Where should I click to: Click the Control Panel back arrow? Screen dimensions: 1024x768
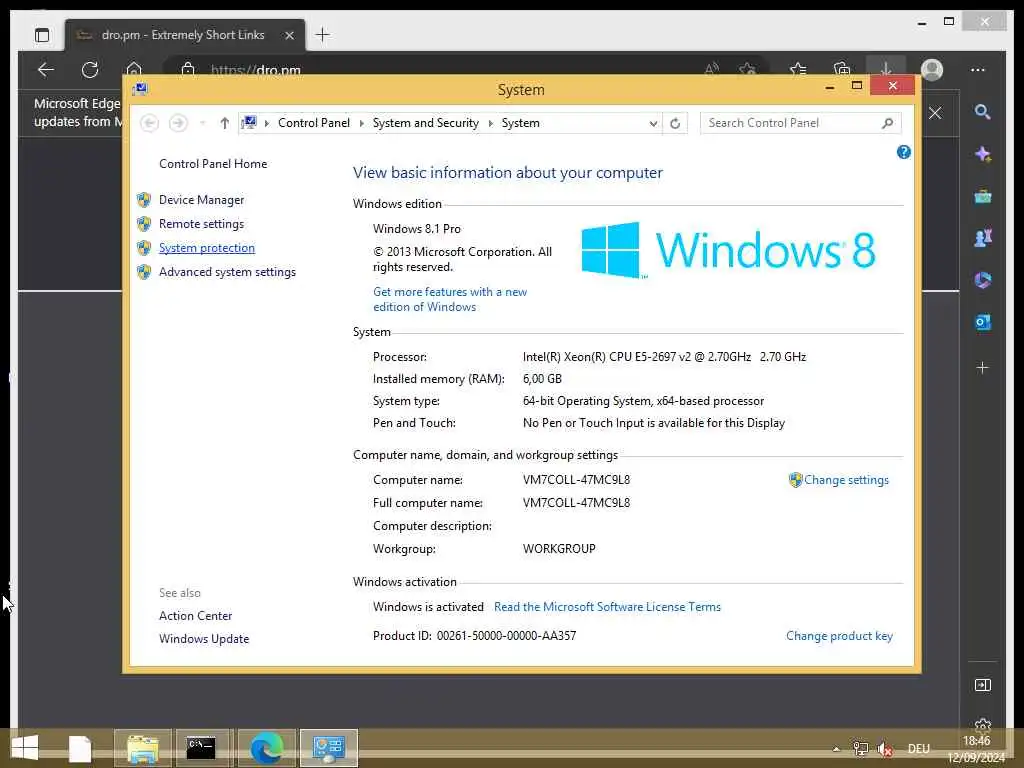tap(150, 123)
